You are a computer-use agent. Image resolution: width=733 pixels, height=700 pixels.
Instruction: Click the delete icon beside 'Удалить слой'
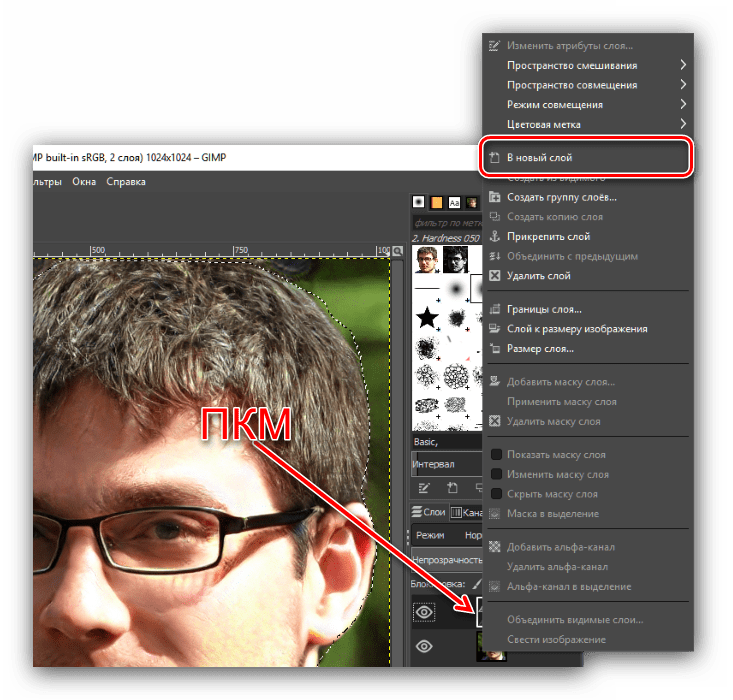coord(495,275)
